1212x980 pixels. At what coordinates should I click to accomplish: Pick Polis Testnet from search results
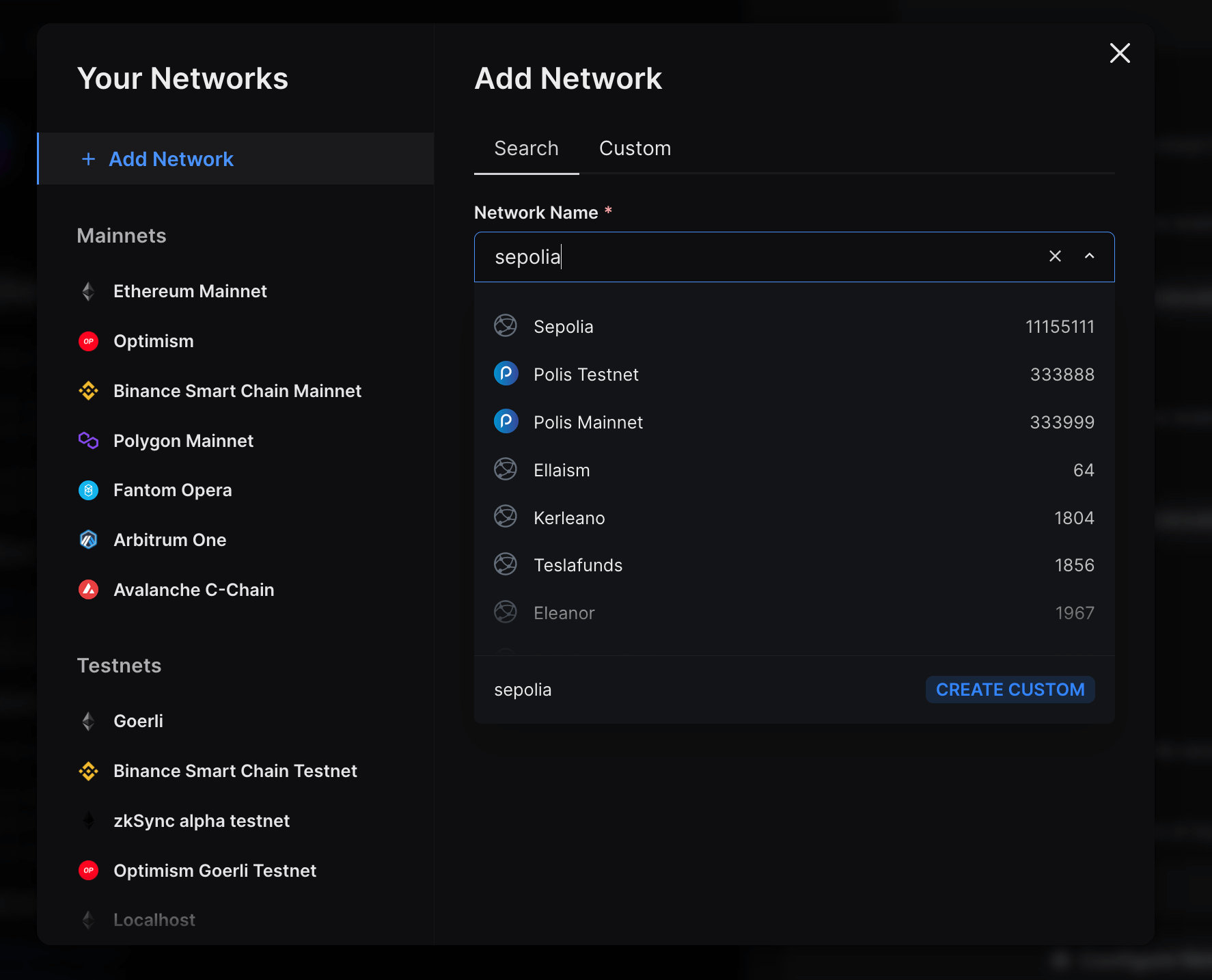click(794, 375)
